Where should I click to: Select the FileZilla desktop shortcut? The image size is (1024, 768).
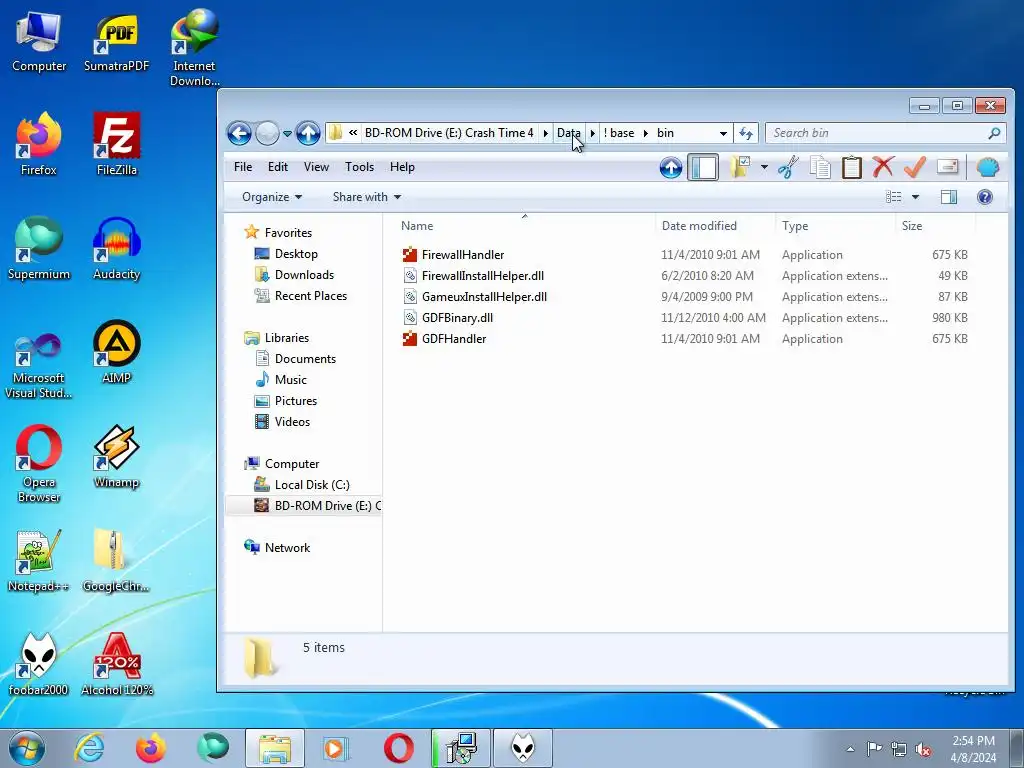click(x=117, y=144)
